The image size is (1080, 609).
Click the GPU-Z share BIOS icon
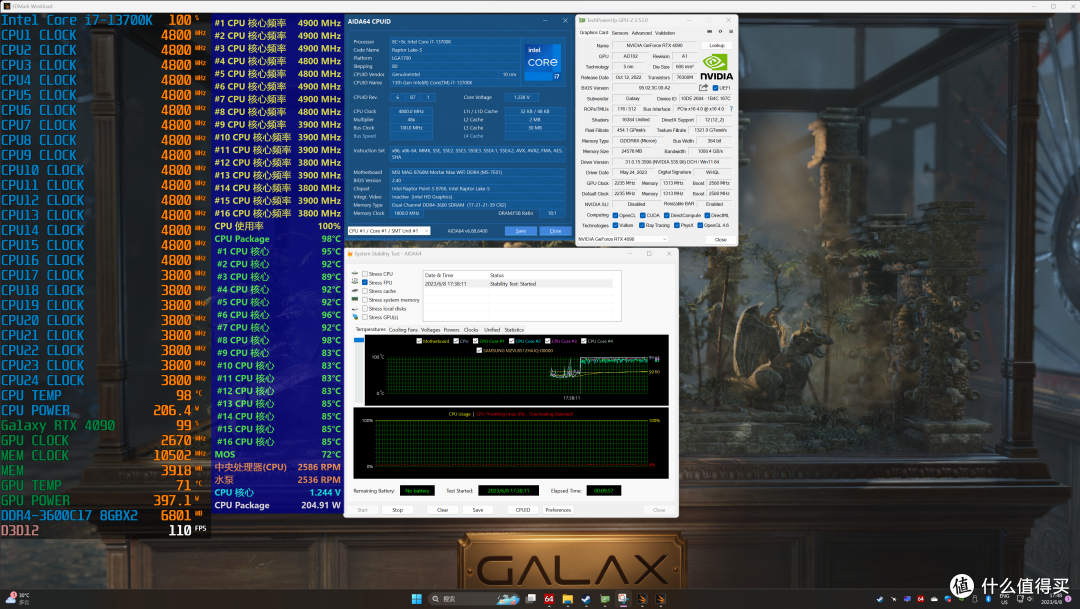click(x=703, y=88)
